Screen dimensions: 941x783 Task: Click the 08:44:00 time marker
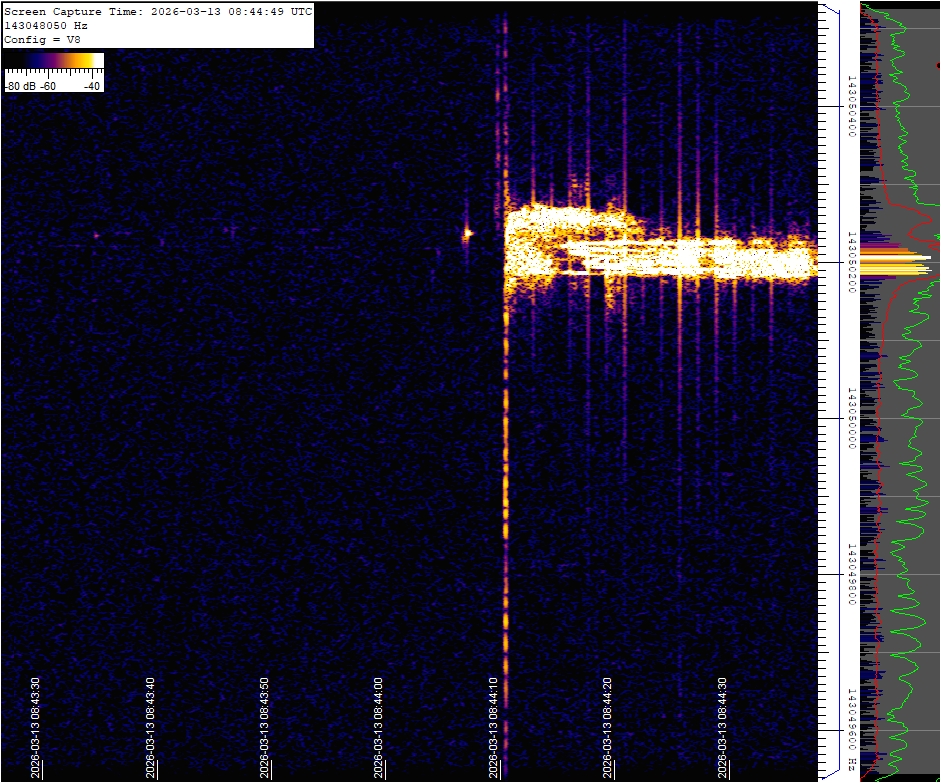coord(380,726)
